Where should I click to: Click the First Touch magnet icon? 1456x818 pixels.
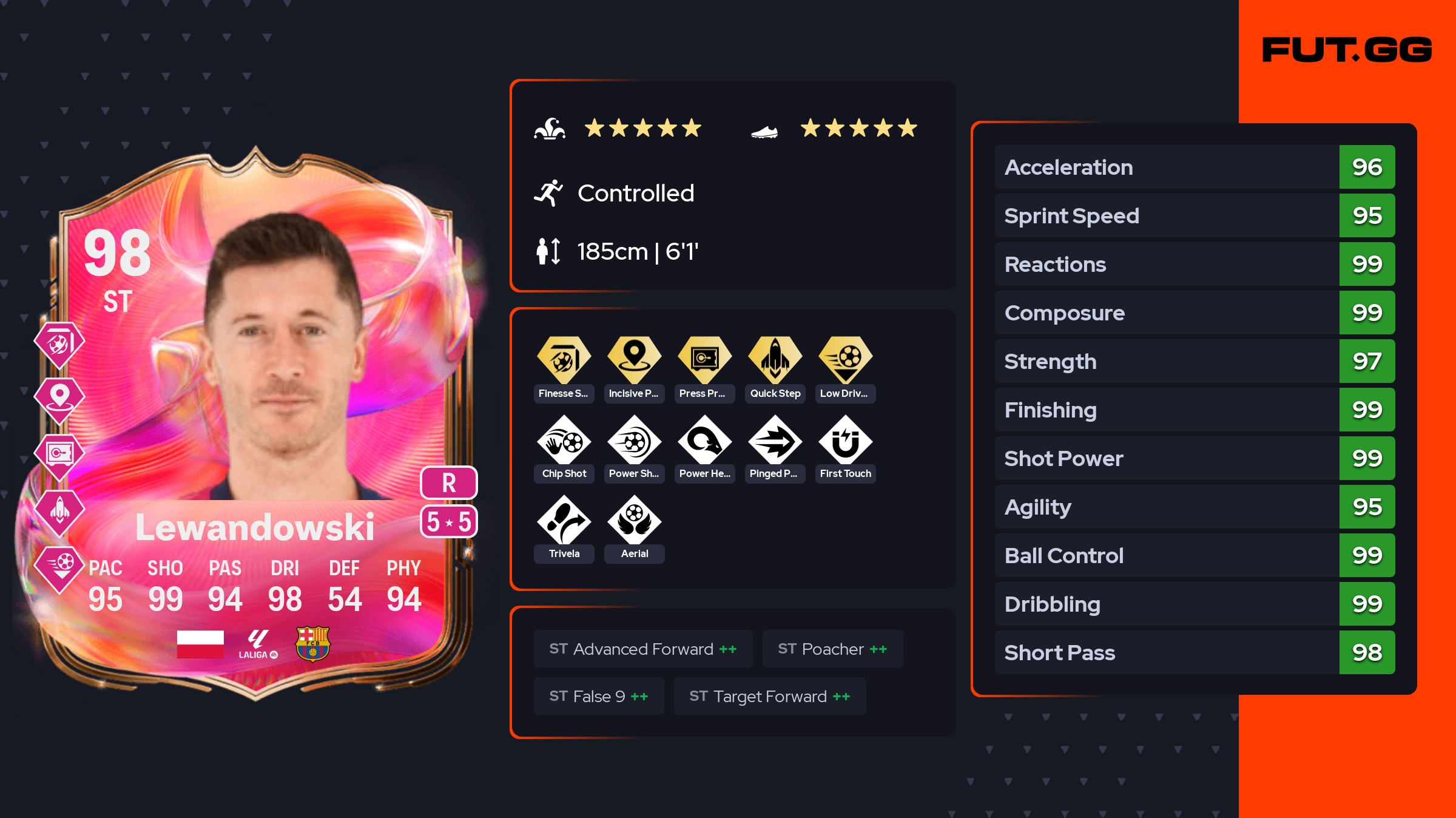[x=845, y=440]
